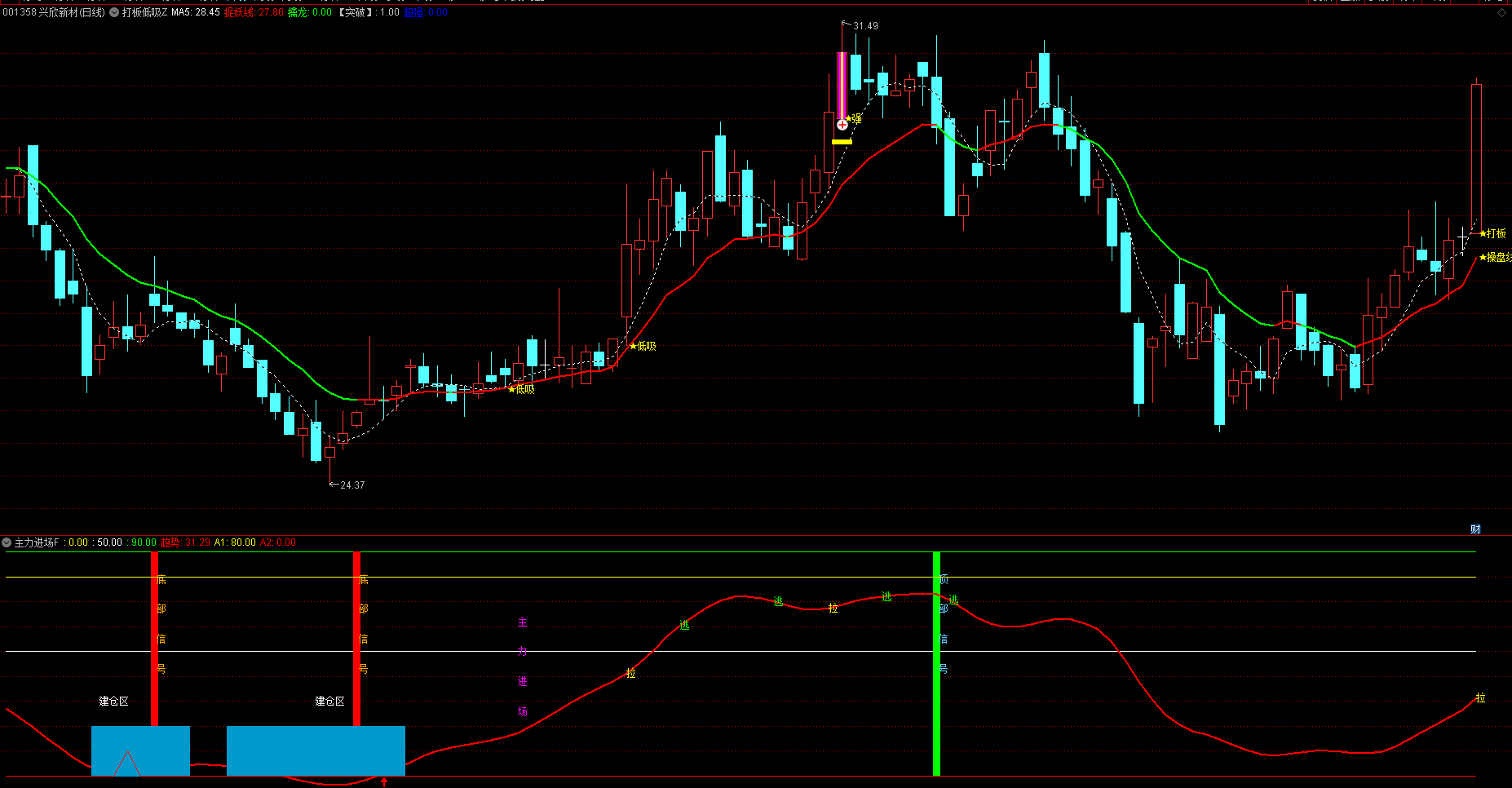Click the 主力进场F indicator name
The height and width of the screenshot is (788, 1512).
click(37, 542)
